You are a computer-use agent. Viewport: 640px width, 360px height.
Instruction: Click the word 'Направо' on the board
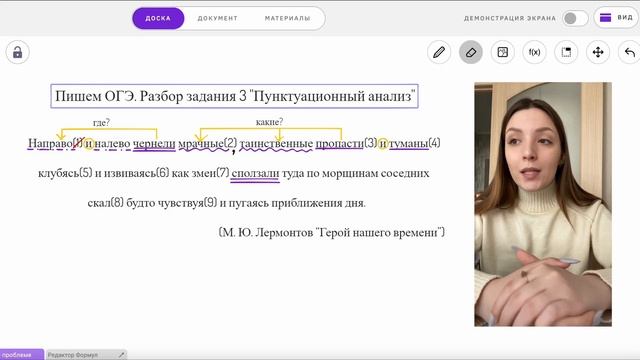tap(50, 143)
